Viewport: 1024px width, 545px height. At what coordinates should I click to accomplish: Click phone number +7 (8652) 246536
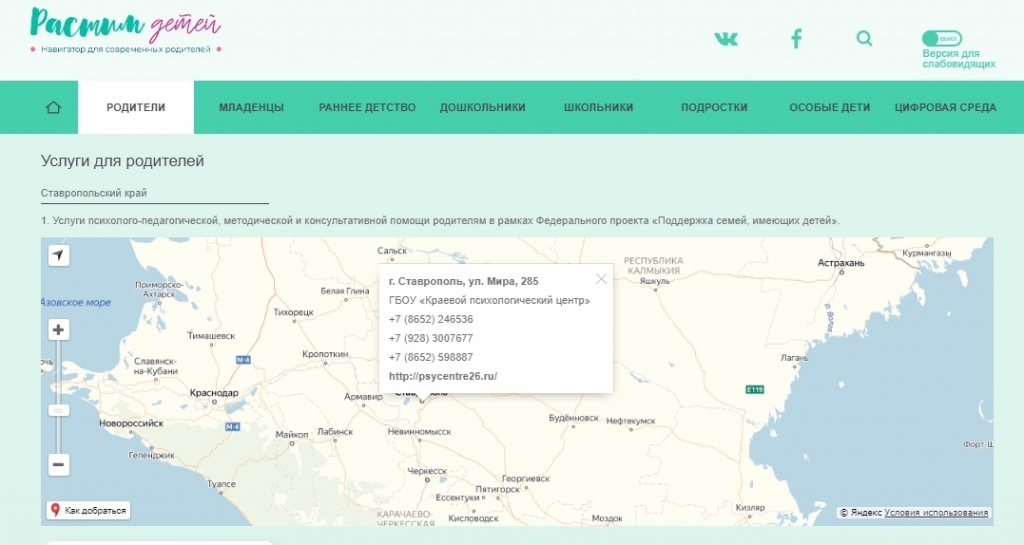431,319
